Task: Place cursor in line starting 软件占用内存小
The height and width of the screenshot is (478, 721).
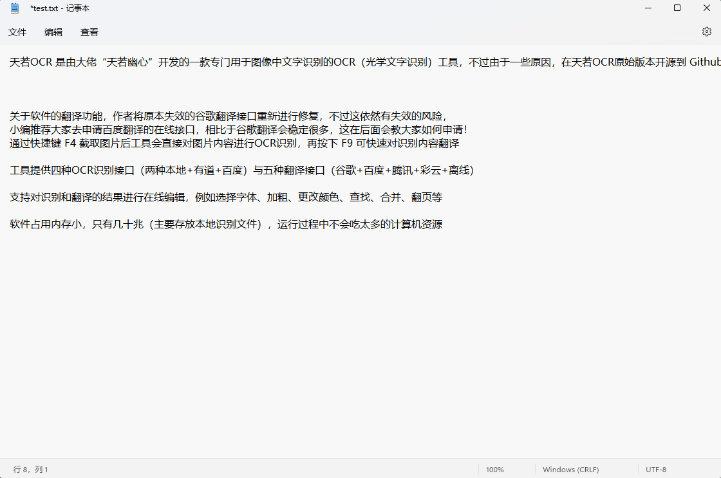Action: point(226,224)
